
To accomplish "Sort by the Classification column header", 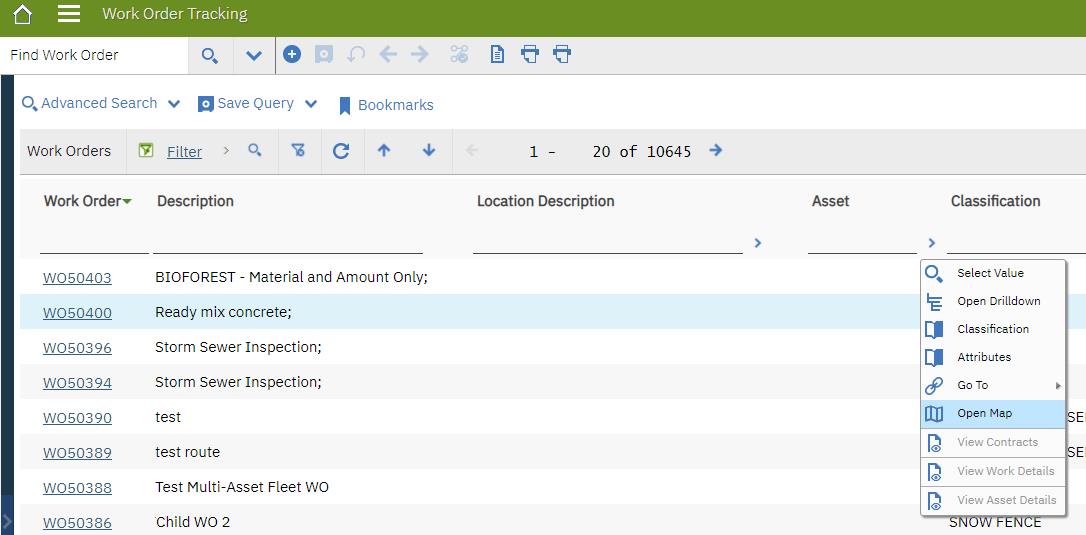I will 995,201.
